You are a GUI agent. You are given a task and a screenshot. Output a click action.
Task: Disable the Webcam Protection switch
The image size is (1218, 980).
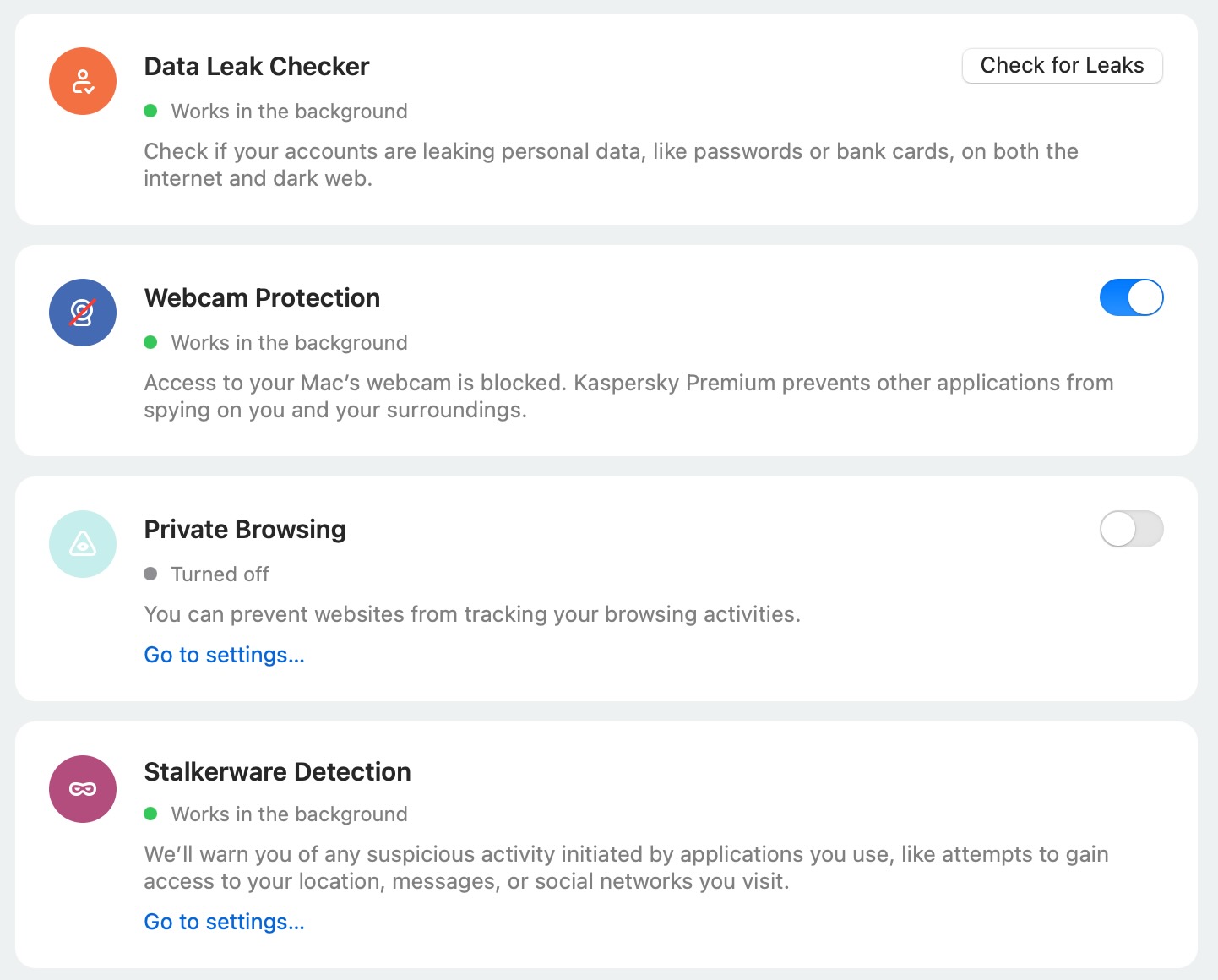click(1131, 297)
